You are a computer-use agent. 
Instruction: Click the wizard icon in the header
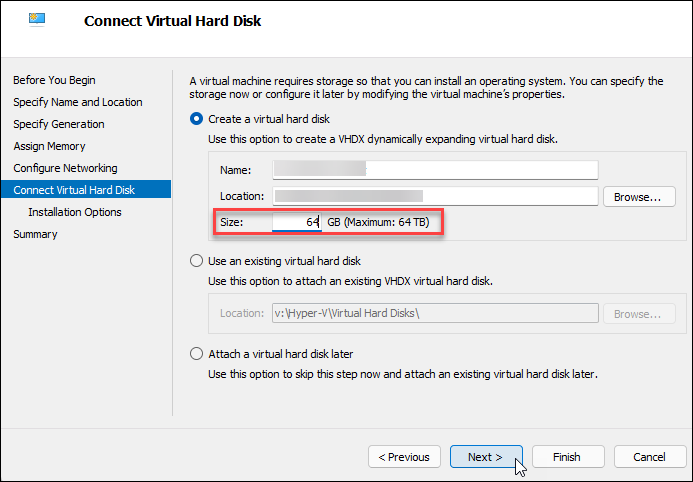[x=38, y=21]
